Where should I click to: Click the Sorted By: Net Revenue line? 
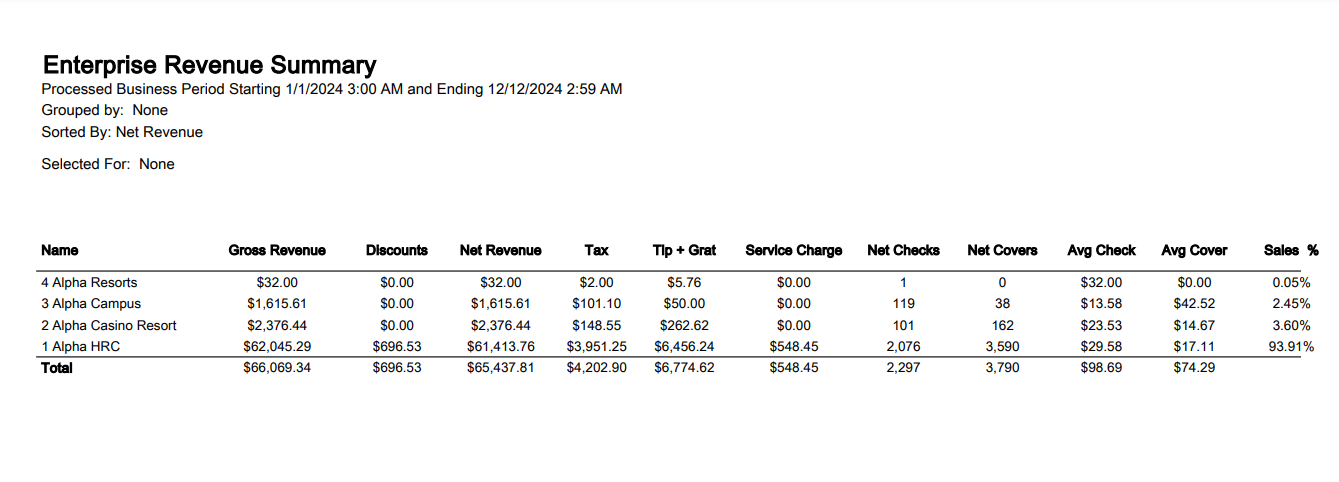coord(122,132)
